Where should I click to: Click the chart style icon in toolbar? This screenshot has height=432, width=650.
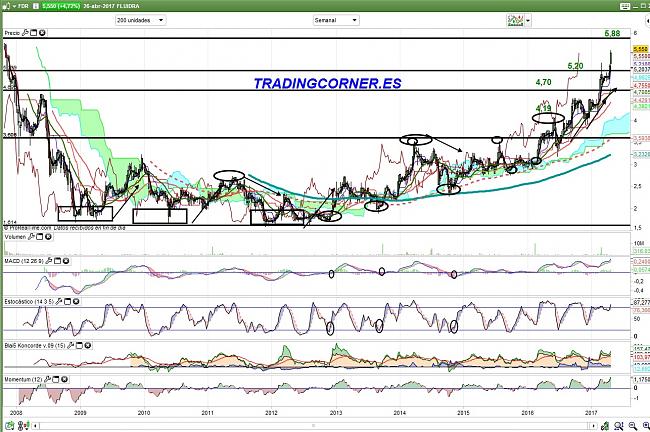(x=515, y=20)
